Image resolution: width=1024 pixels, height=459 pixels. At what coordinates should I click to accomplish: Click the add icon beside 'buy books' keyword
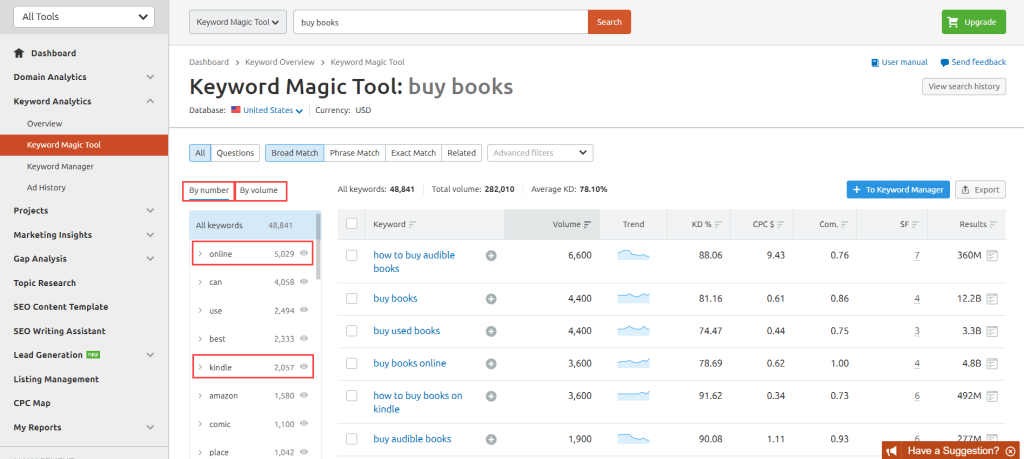pos(490,299)
